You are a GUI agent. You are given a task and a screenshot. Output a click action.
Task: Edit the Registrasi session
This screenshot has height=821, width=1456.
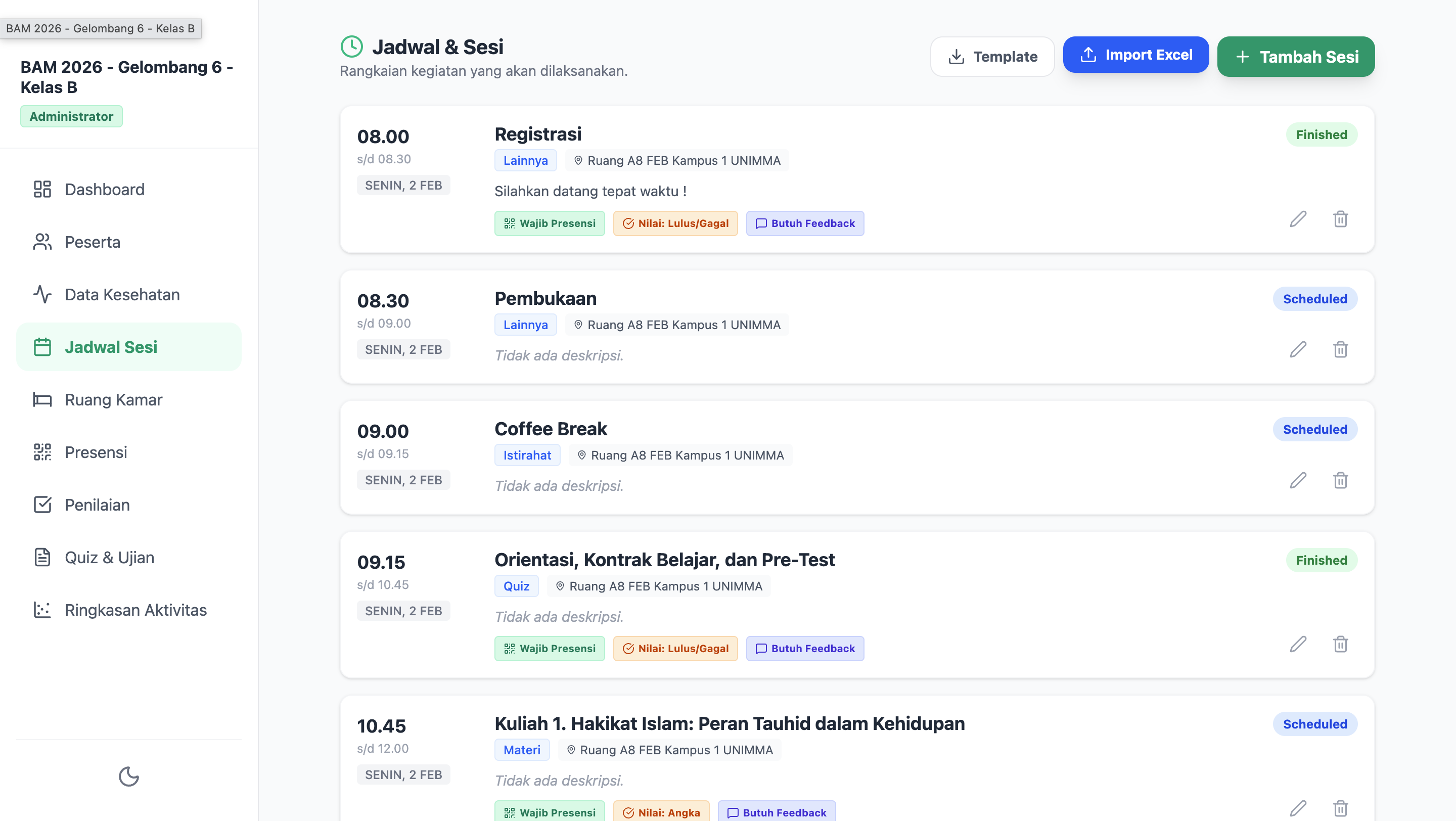click(x=1298, y=219)
